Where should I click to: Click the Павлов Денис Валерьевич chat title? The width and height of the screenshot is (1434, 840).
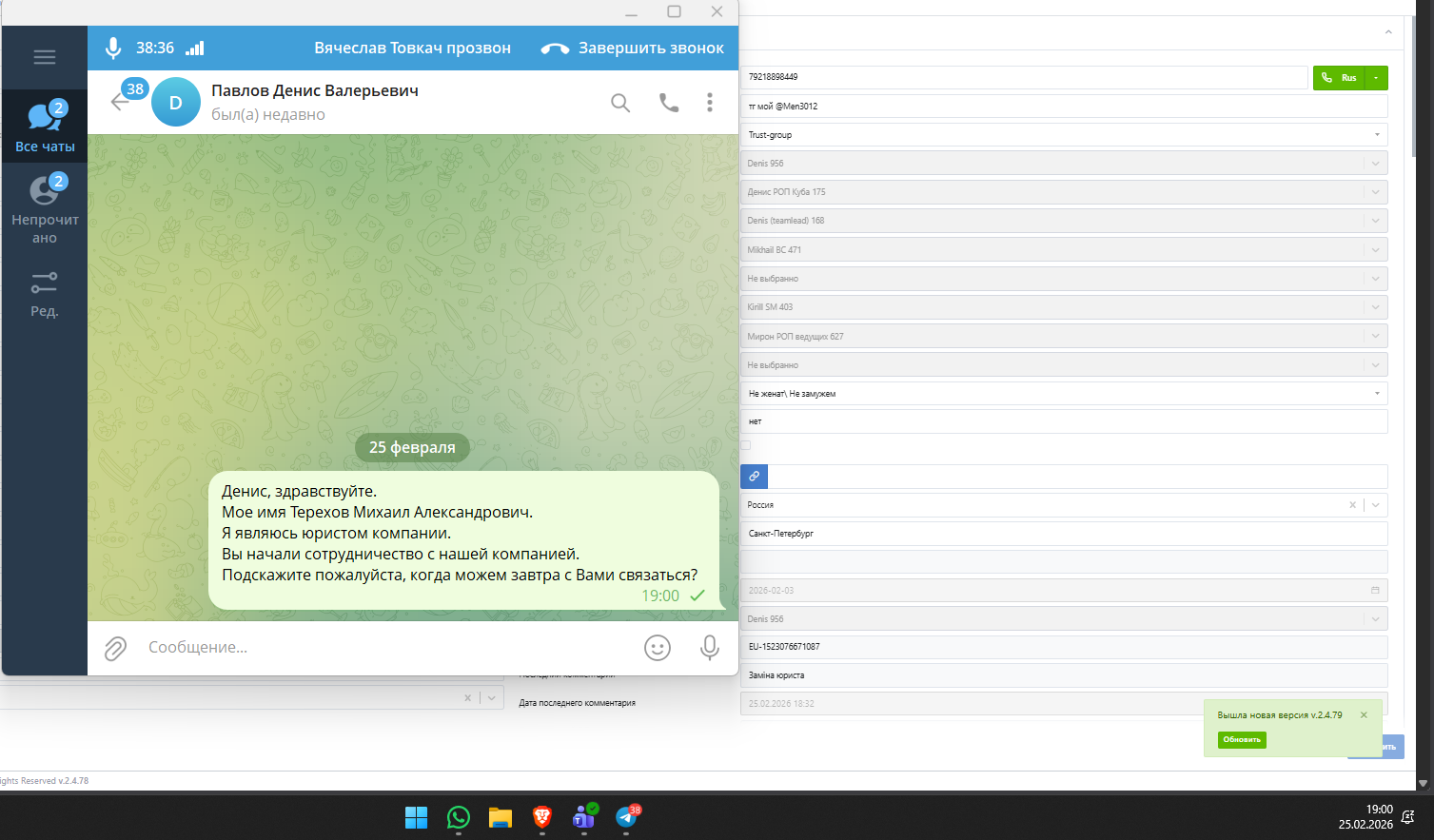click(315, 91)
